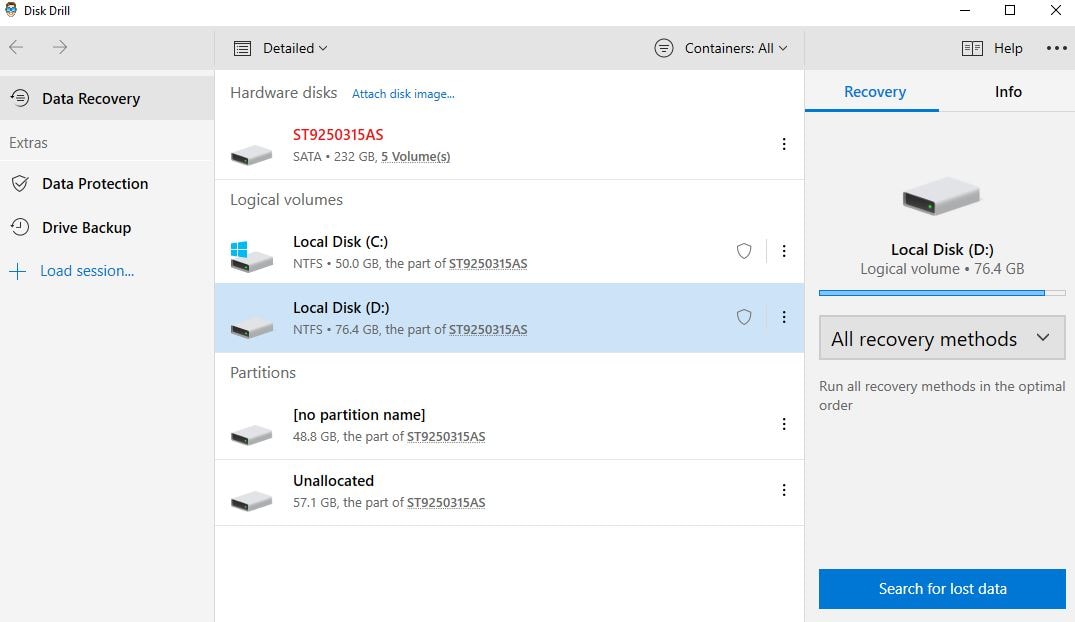1075x622 pixels.
Task: Click the Attach disk image link
Action: pyautogui.click(x=403, y=94)
